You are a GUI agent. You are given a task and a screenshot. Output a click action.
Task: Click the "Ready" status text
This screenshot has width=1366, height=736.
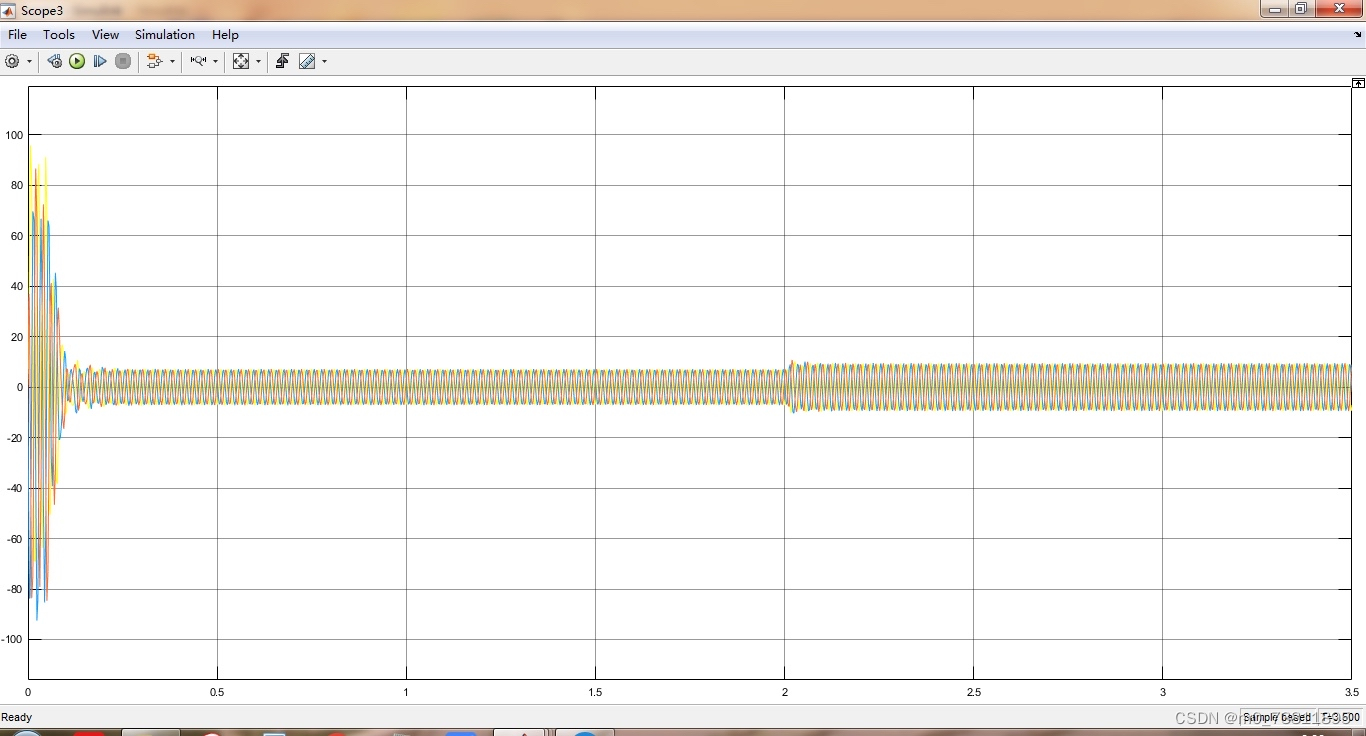tap(16, 717)
